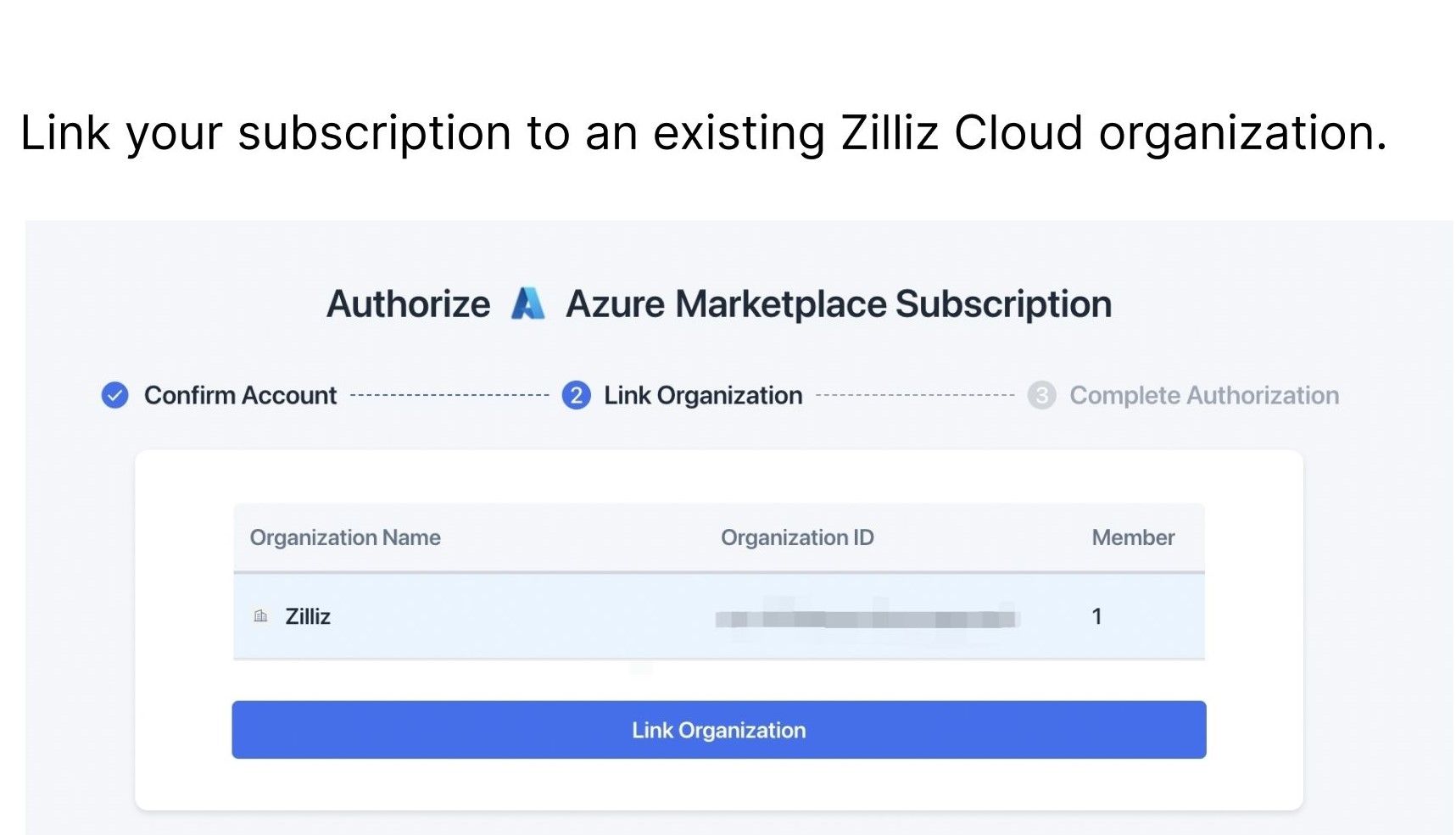Click the completed step indicator for Confirm Account
The image size is (1456, 835).
point(113,395)
